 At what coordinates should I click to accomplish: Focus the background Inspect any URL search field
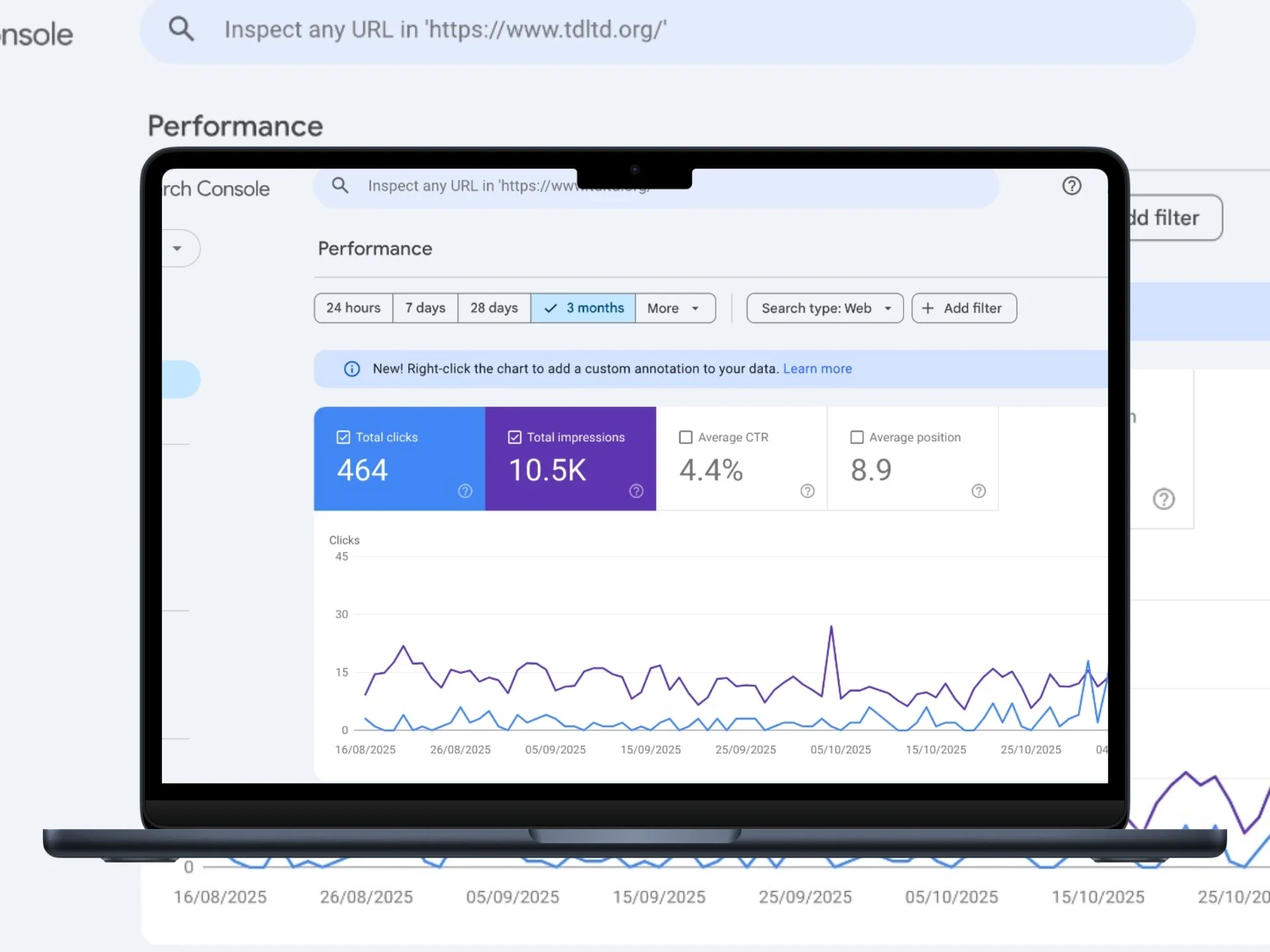click(x=667, y=30)
